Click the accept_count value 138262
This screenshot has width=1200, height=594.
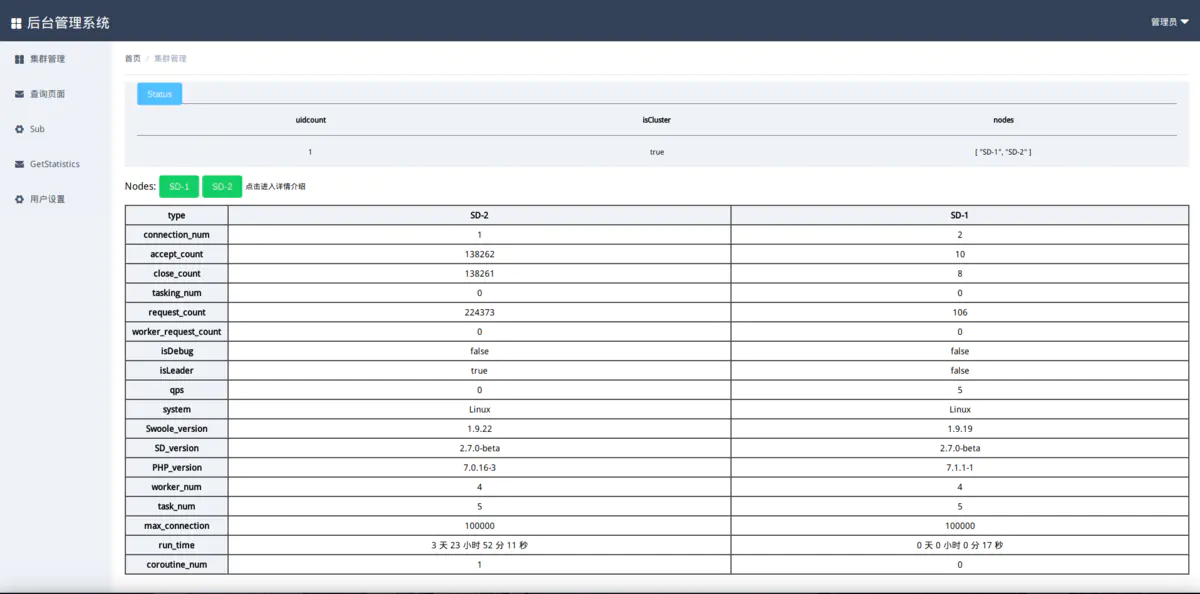tap(479, 254)
